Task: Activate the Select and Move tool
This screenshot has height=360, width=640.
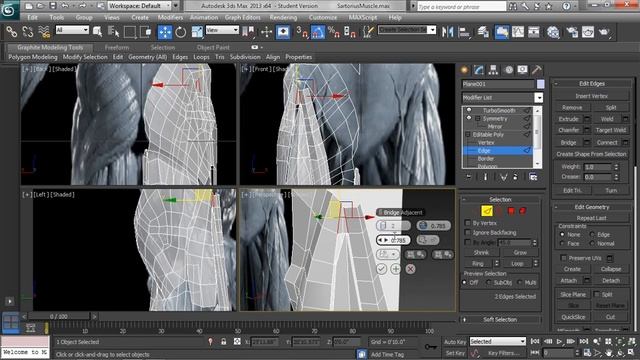Action: click(x=165, y=32)
